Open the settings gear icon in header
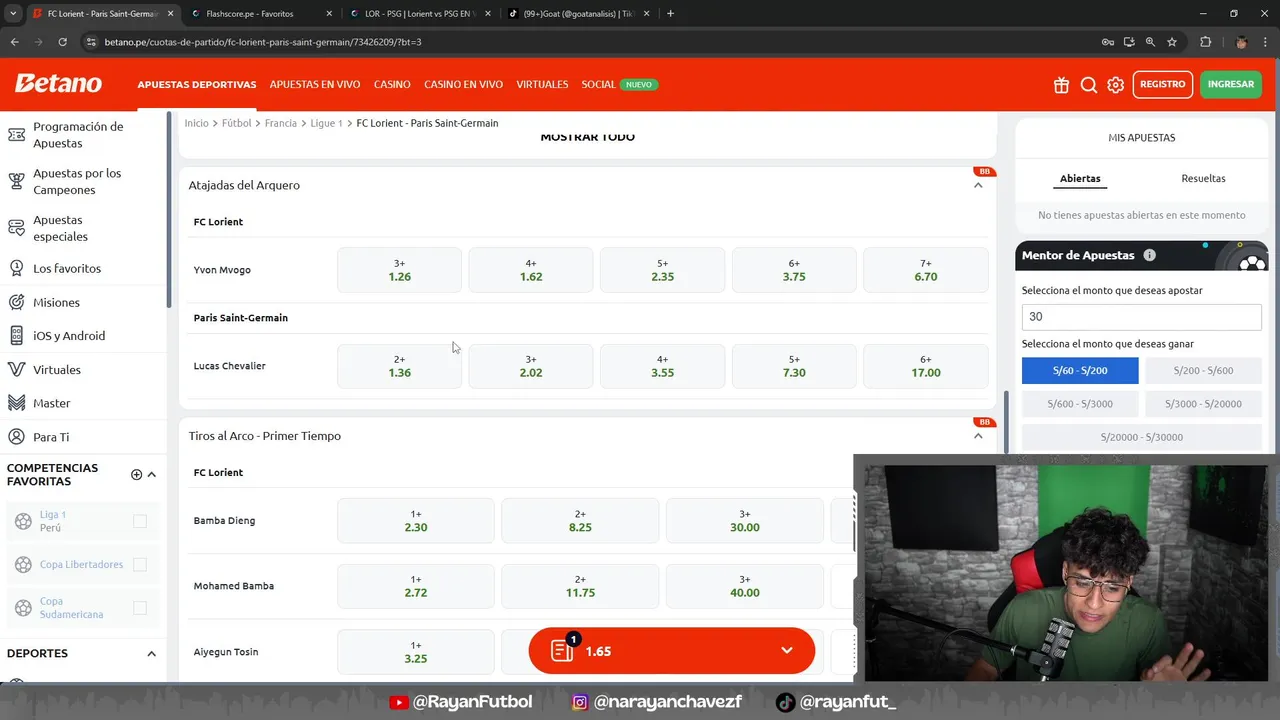The image size is (1280, 720). pos(1116,85)
